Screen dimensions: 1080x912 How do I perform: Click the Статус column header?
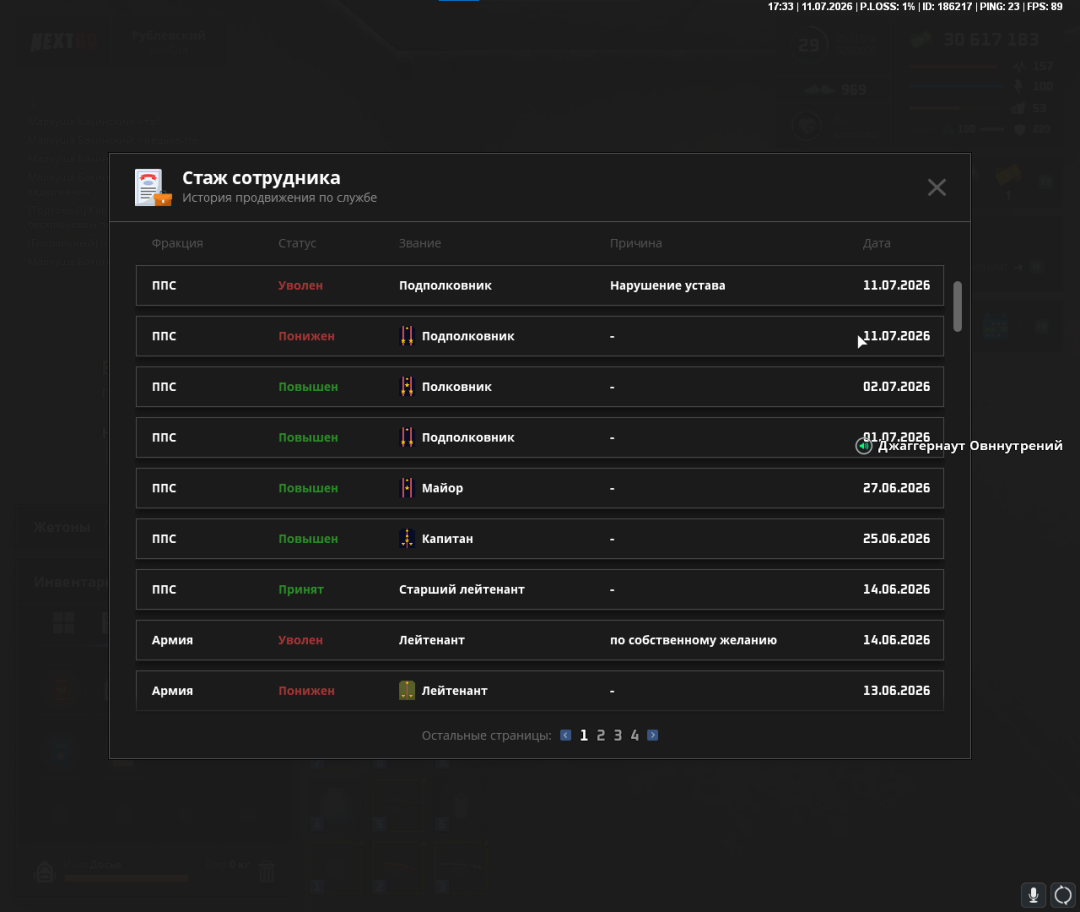[x=297, y=243]
